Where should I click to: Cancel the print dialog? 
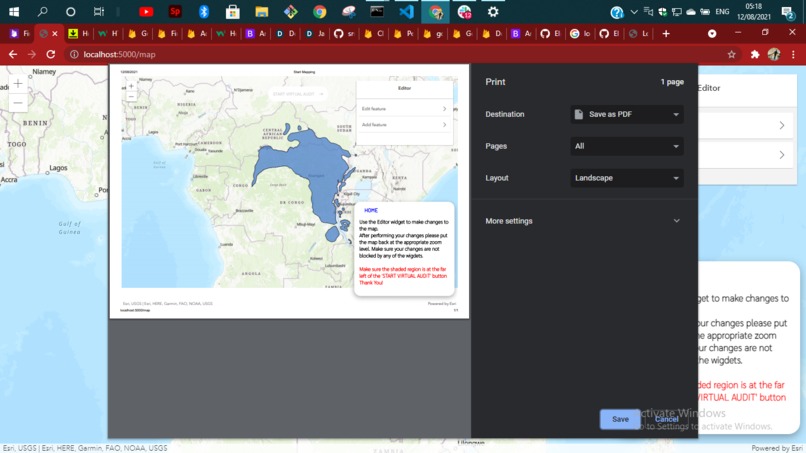pos(666,419)
